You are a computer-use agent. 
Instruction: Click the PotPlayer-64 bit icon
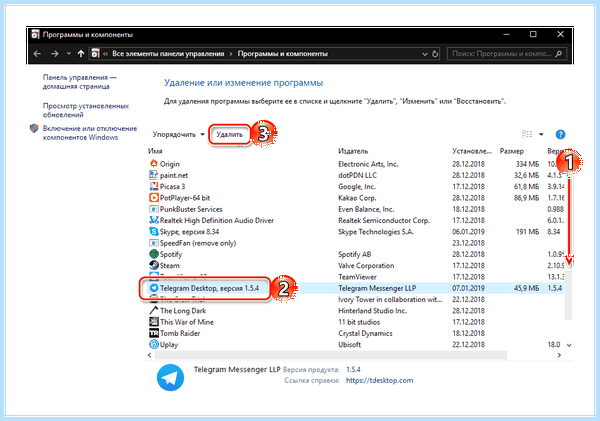point(154,198)
